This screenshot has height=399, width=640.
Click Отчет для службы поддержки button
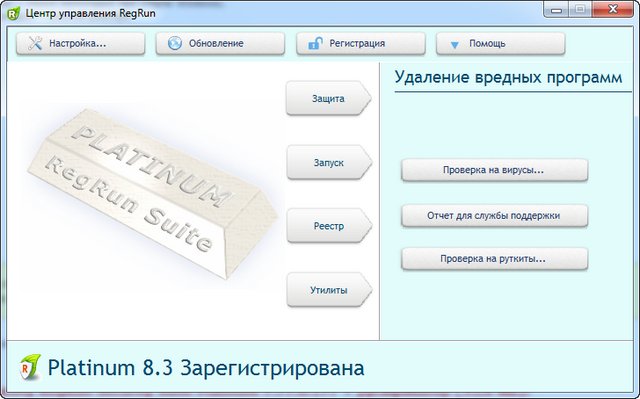coord(494,215)
